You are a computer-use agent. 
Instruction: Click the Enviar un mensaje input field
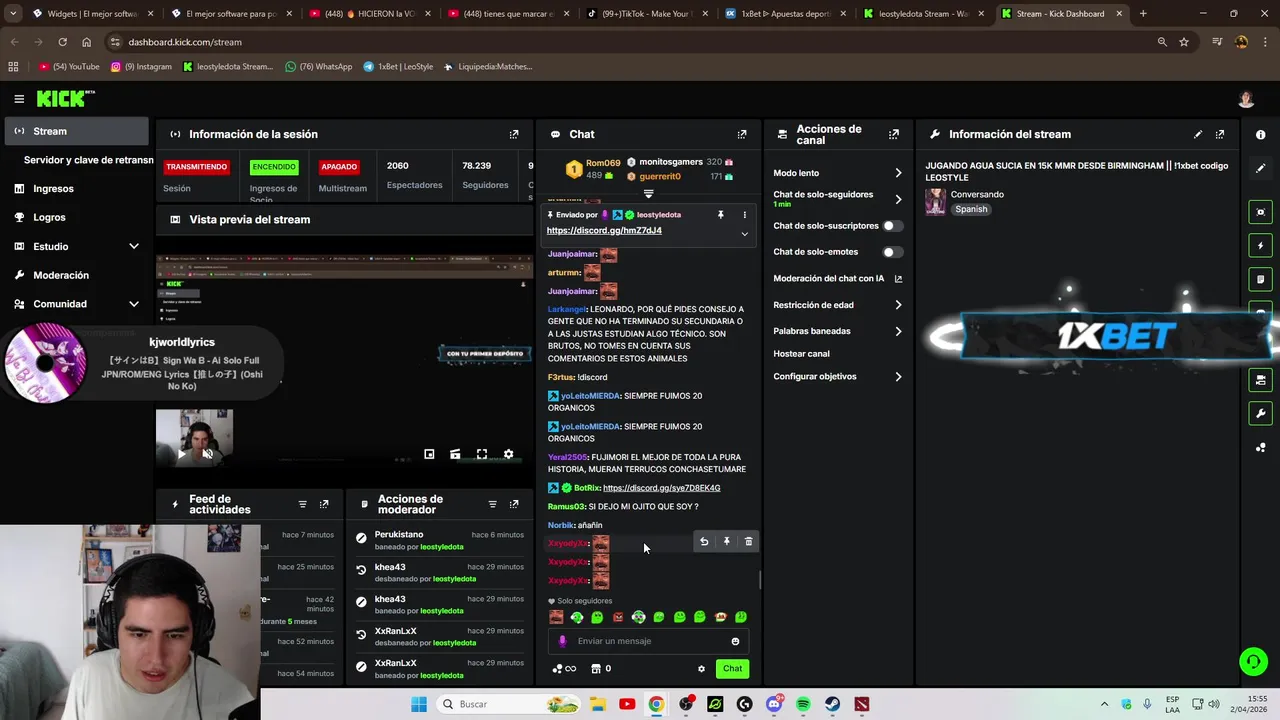click(x=650, y=641)
